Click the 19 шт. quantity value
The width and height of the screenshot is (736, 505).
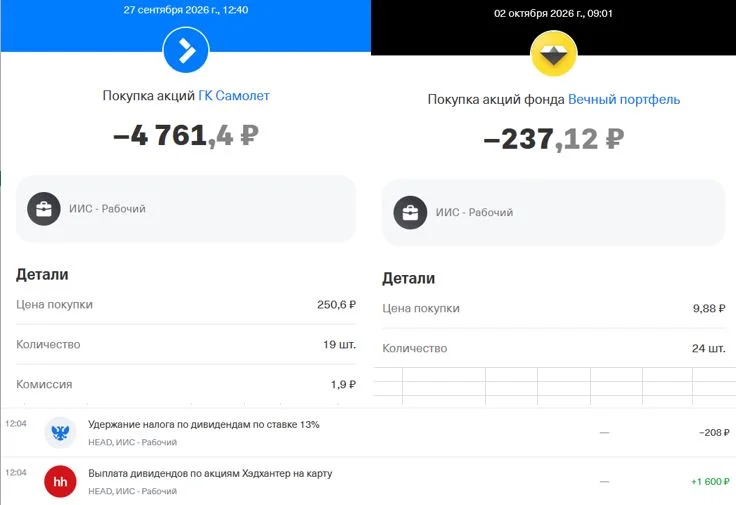[x=339, y=344]
